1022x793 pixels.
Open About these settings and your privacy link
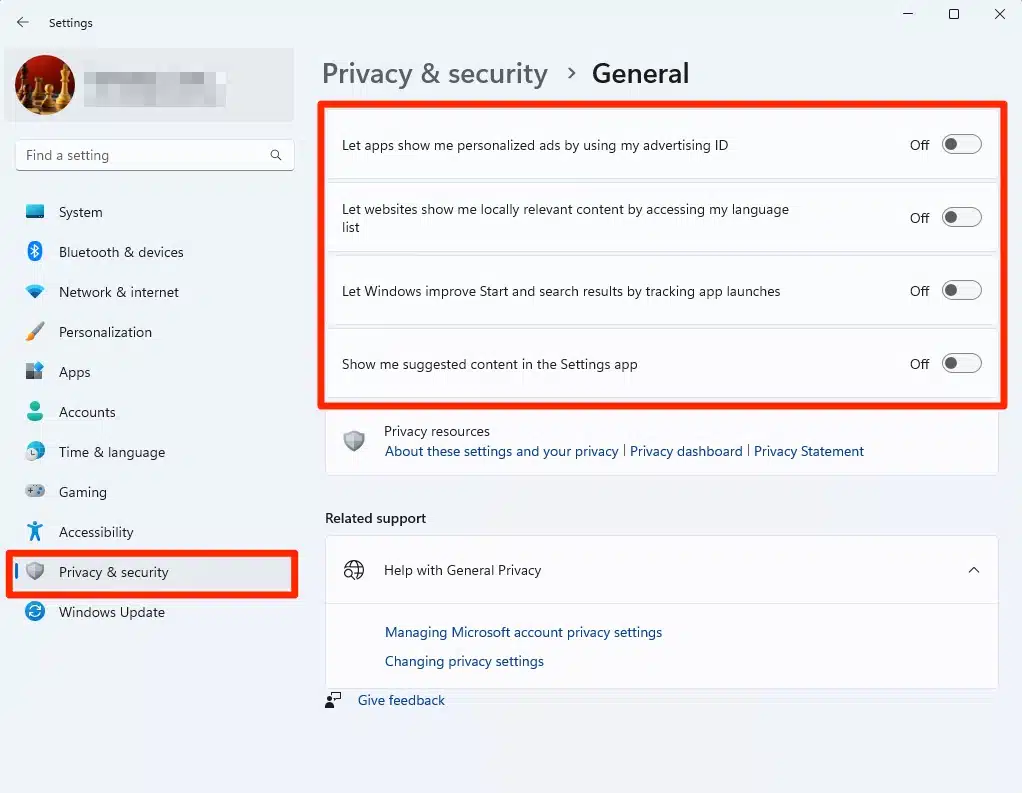[501, 451]
